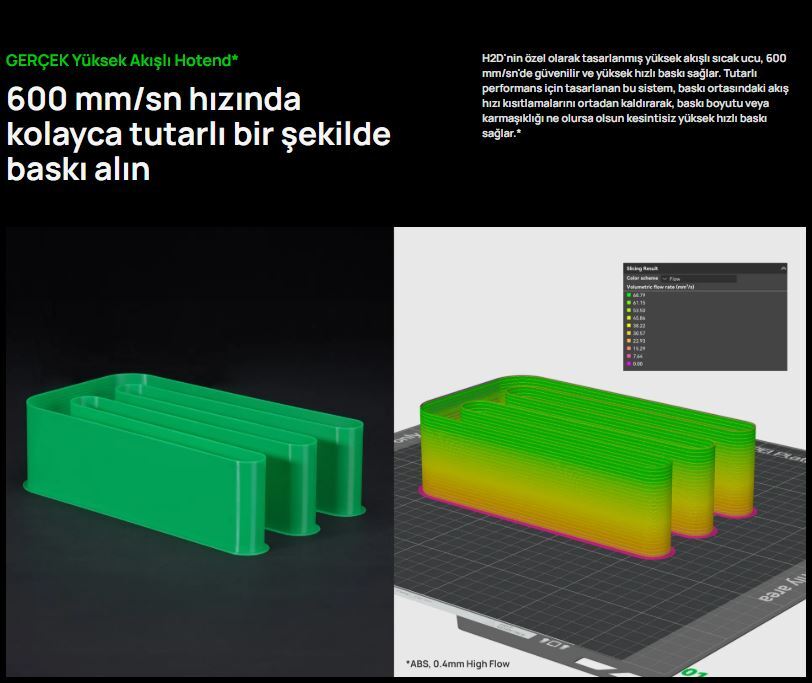Select the 61.15 flow rate color swatch
Screen dimensions: 812x683
pos(628,303)
